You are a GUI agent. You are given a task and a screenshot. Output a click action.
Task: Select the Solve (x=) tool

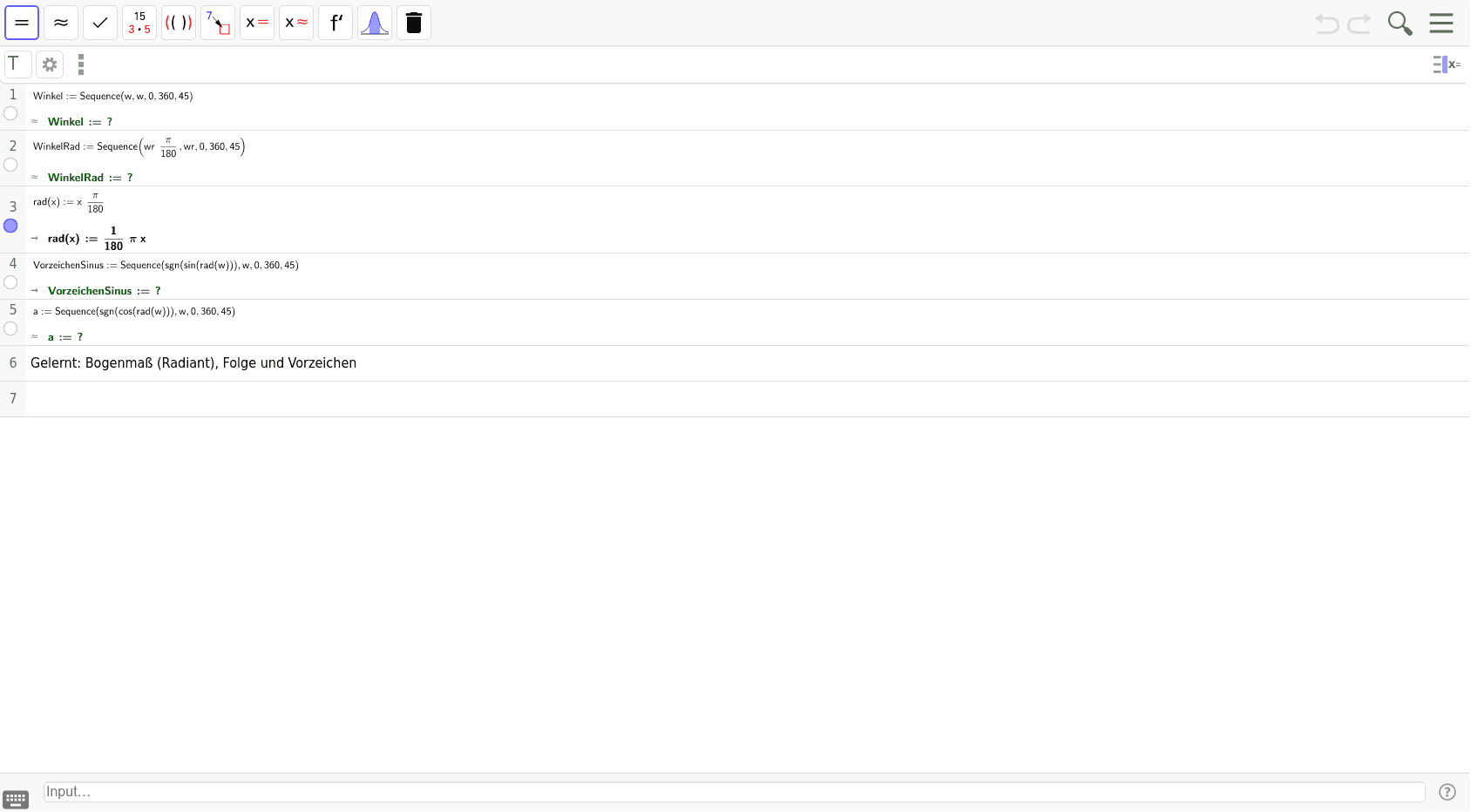click(x=257, y=23)
